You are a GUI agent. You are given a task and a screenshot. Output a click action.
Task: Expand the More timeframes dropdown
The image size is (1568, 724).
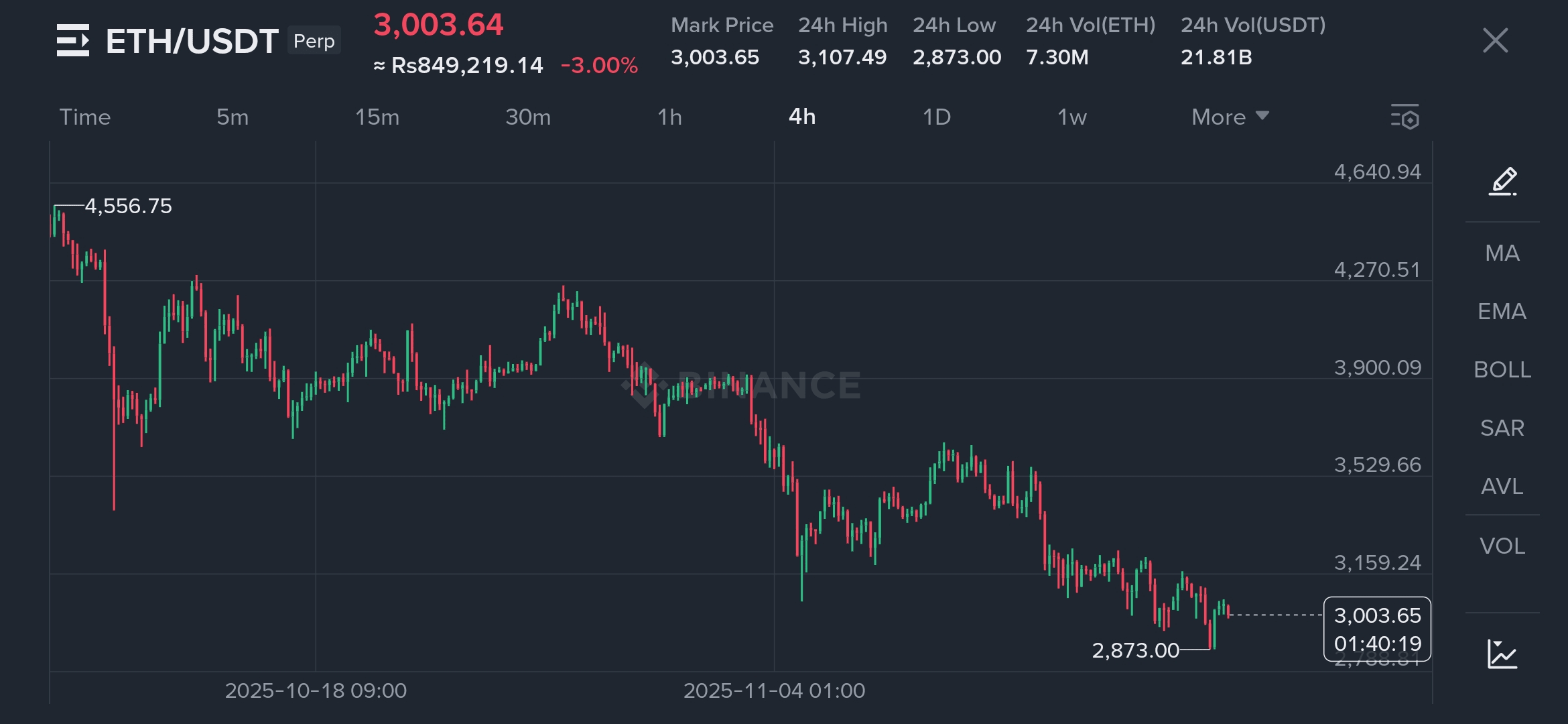[x=1230, y=117]
